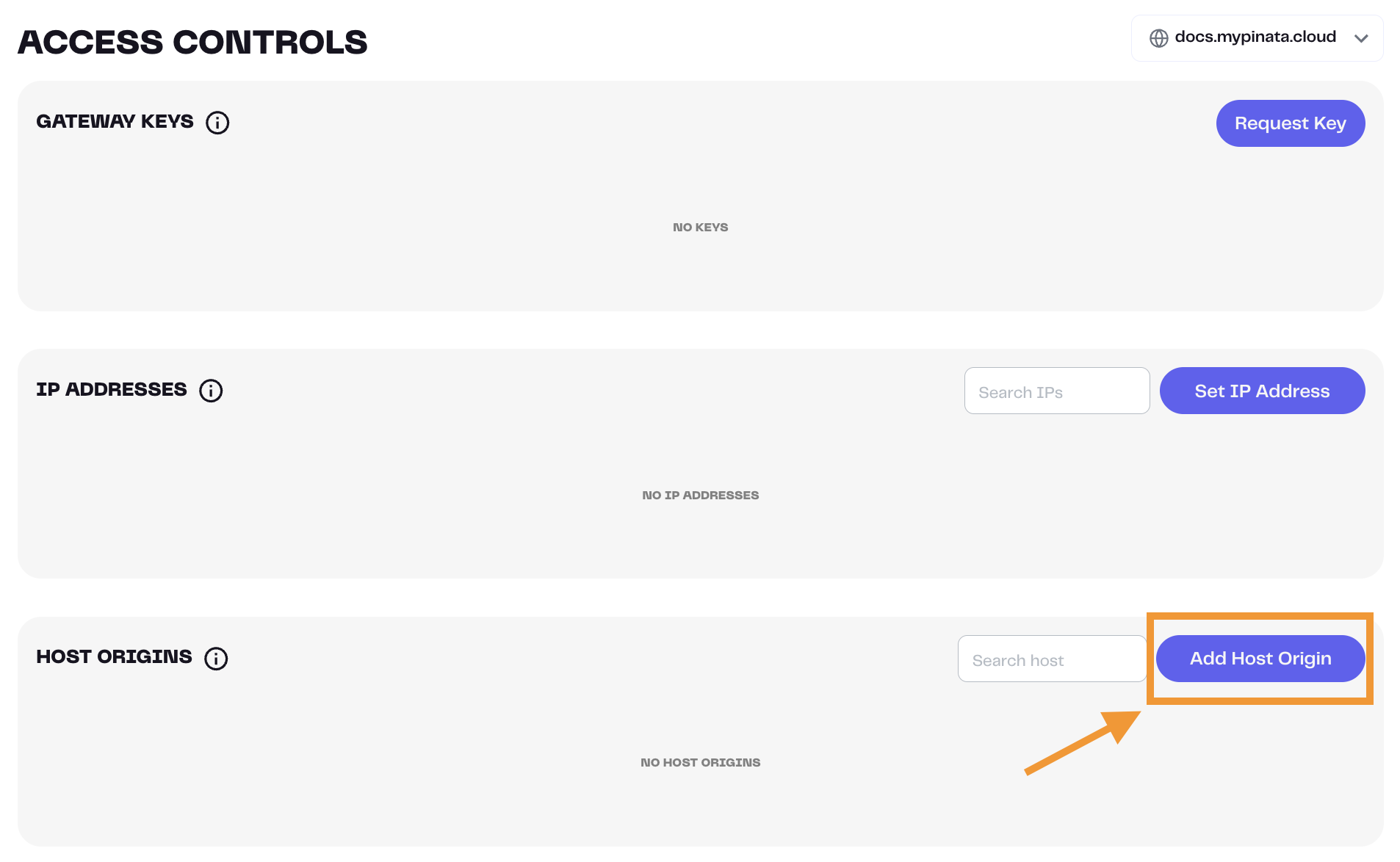The width and height of the screenshot is (1400, 862).
Task: Click the orange arrow annotation
Action: (1081, 742)
